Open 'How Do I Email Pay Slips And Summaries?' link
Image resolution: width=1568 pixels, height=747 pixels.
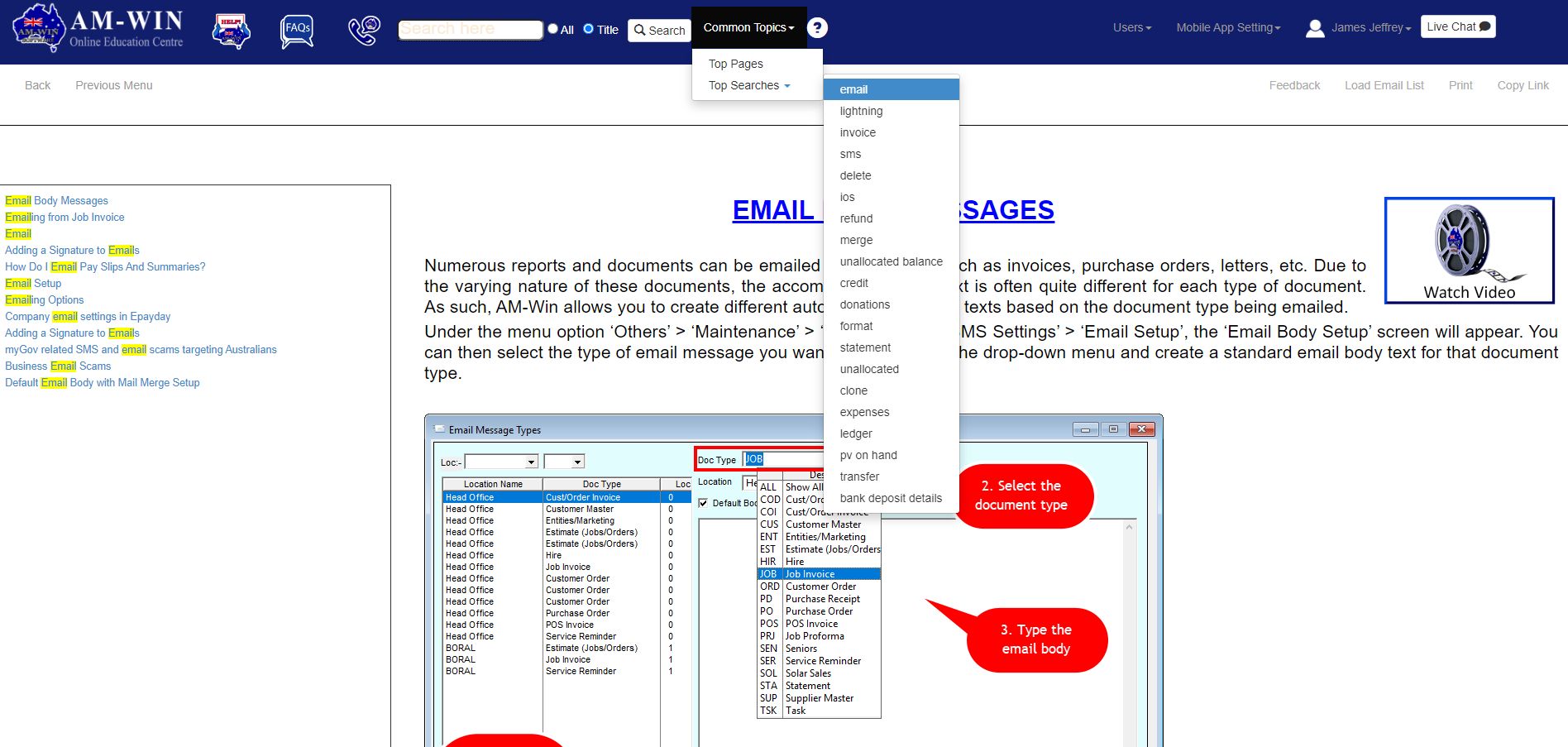tap(105, 266)
